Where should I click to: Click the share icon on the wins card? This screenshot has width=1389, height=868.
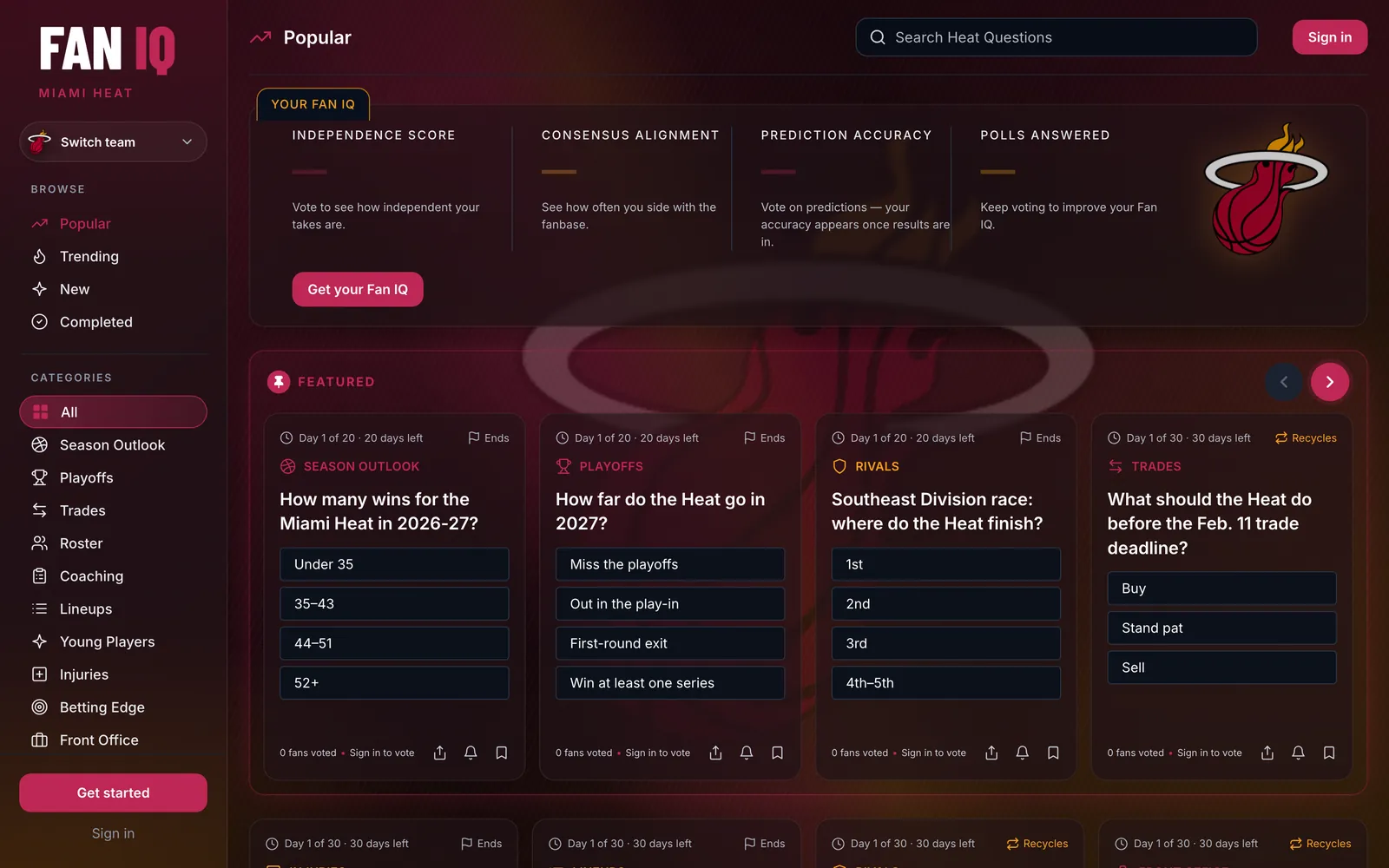point(440,753)
